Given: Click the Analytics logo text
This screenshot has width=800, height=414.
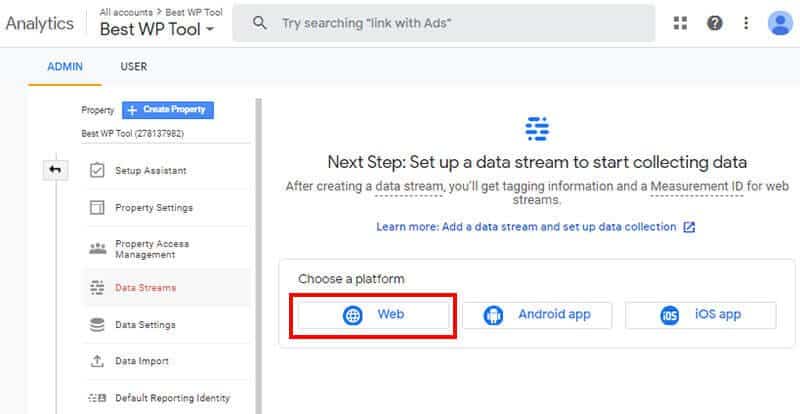Looking at the screenshot, I should pyautogui.click(x=40, y=23).
